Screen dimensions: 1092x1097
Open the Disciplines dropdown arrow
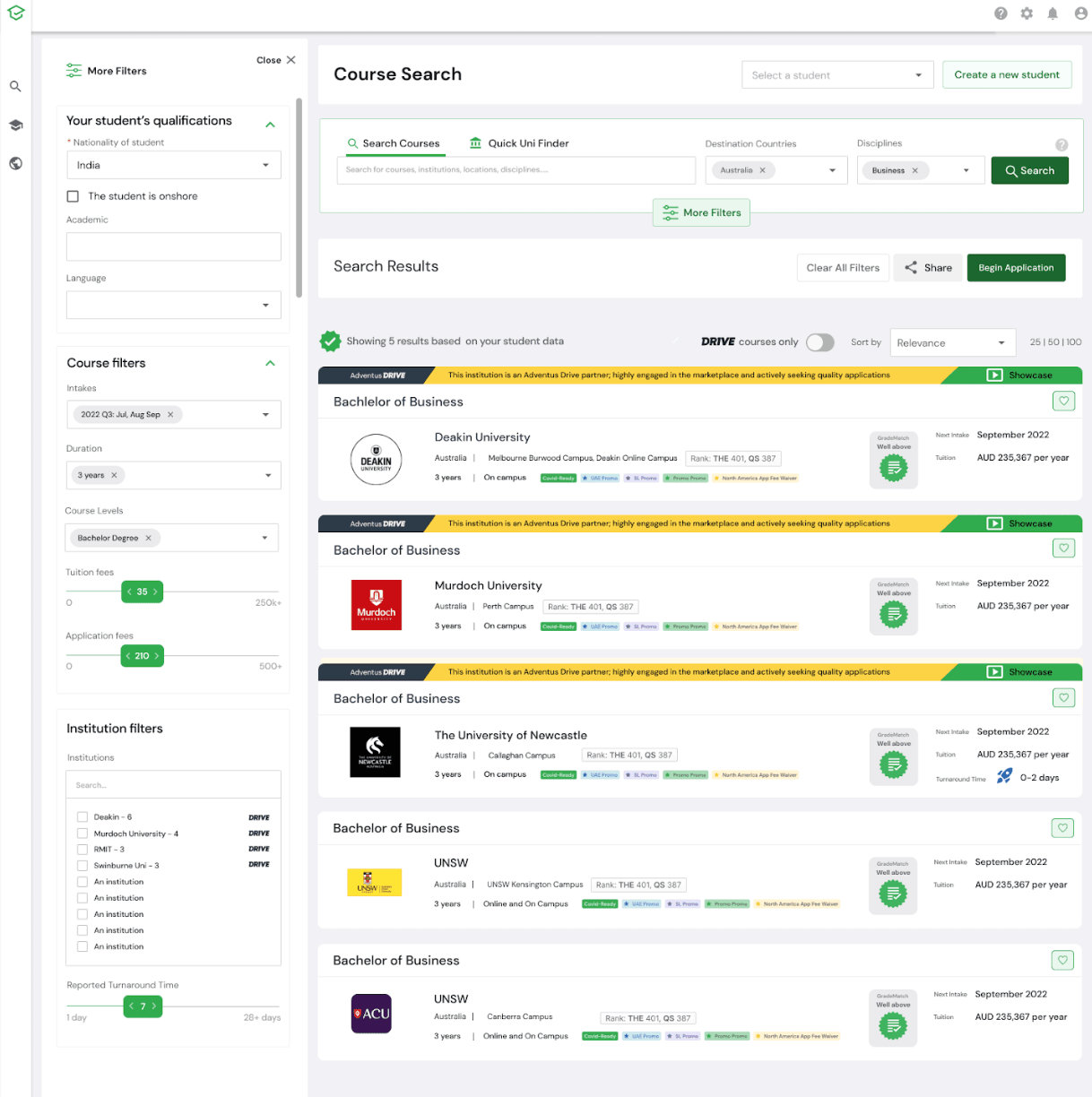pyautogui.click(x=966, y=170)
